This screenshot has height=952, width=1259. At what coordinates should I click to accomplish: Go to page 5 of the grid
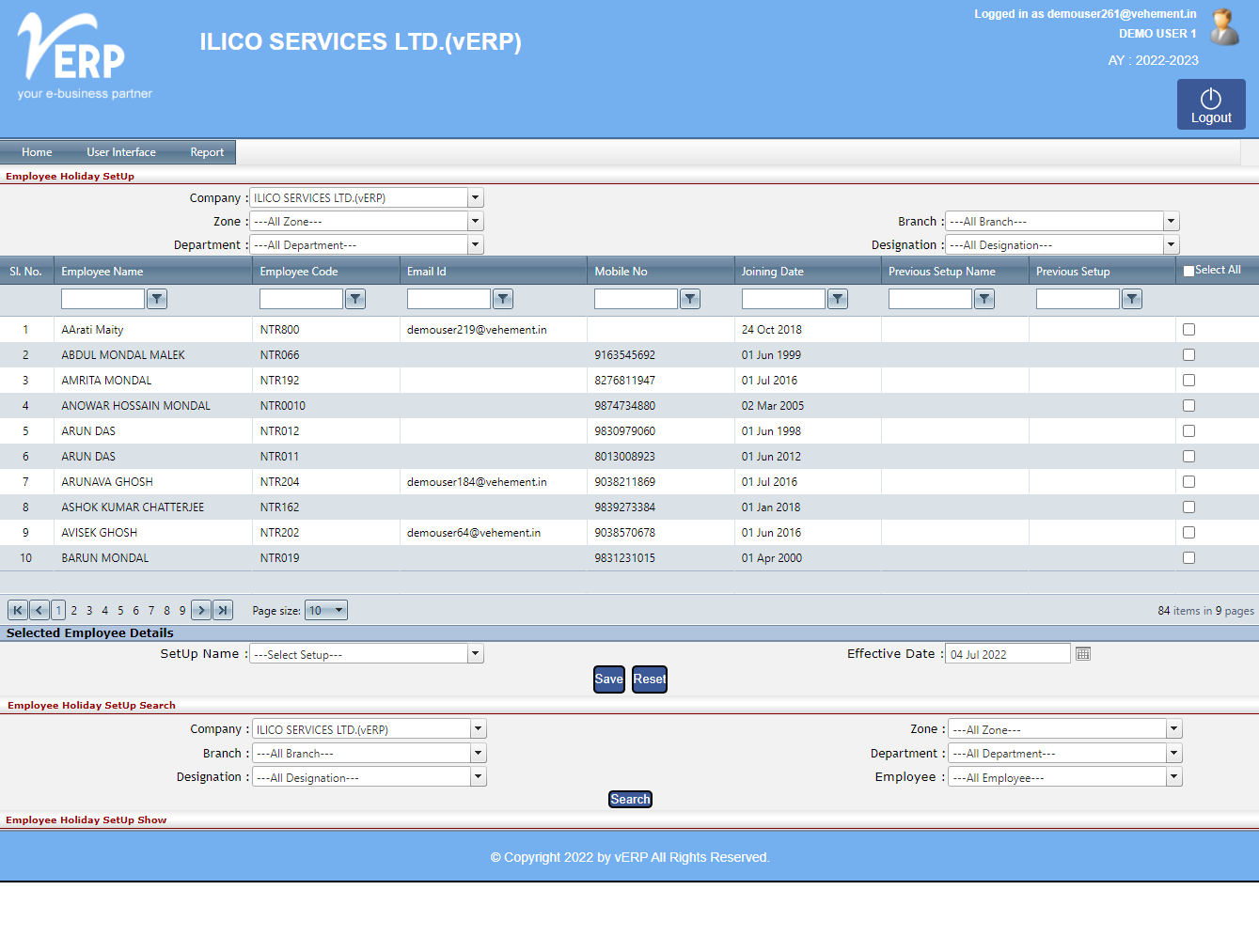(x=120, y=611)
